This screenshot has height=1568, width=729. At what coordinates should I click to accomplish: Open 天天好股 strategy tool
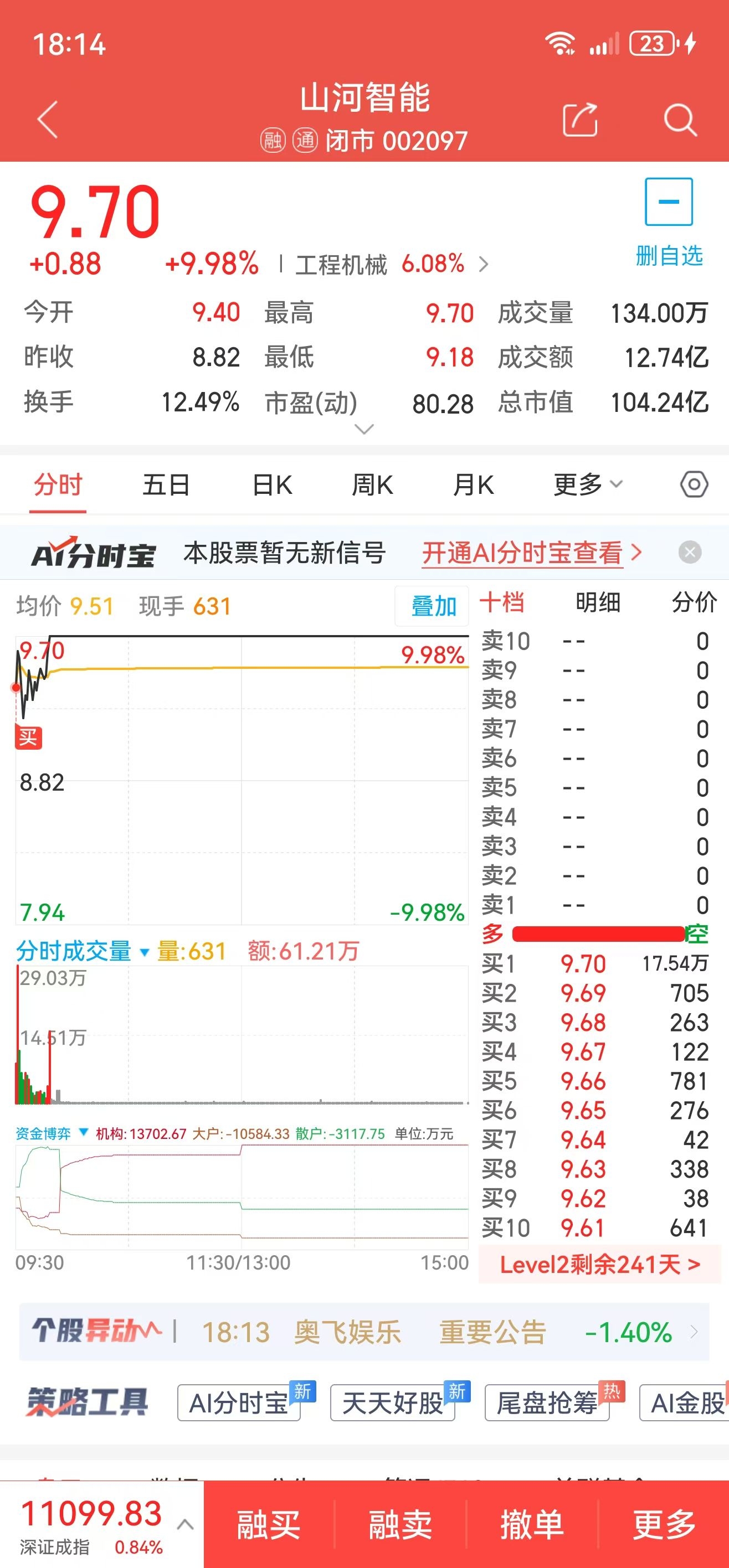(392, 1402)
